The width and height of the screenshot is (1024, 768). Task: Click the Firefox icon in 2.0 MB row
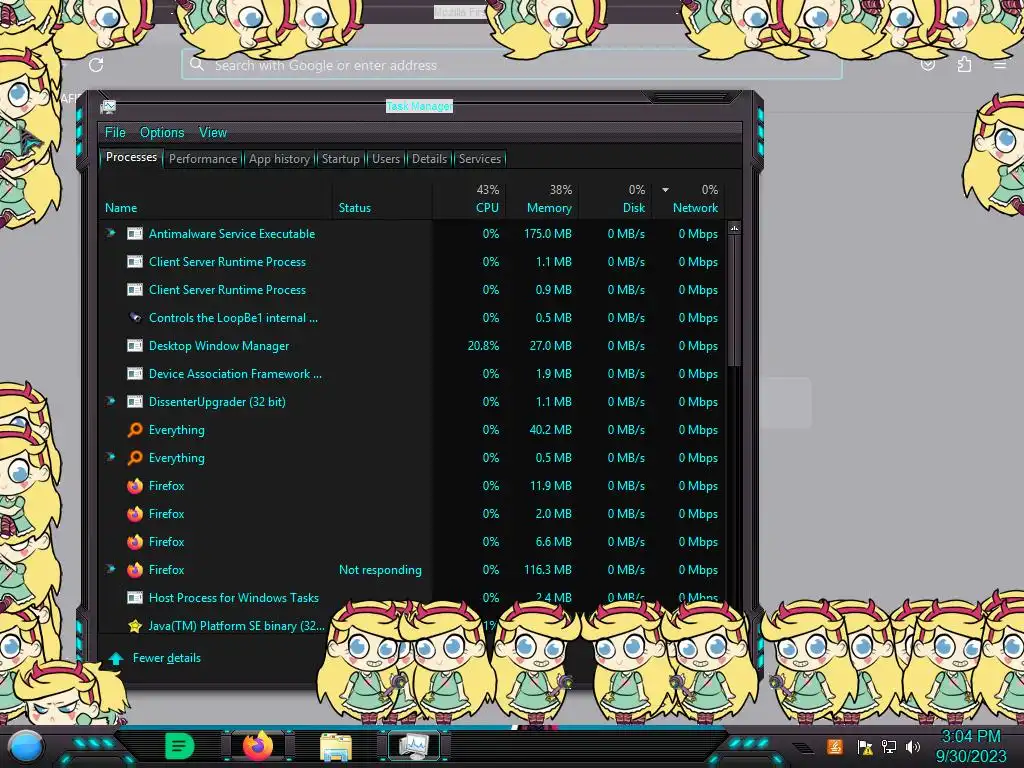click(135, 514)
